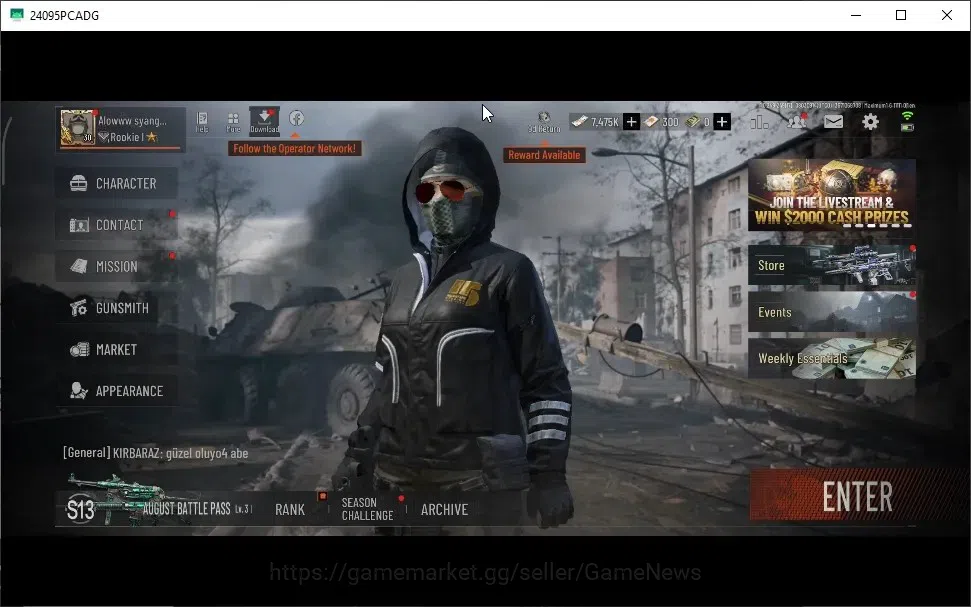Click the 300 ticket currency balance
This screenshot has height=607, width=971.
click(662, 122)
